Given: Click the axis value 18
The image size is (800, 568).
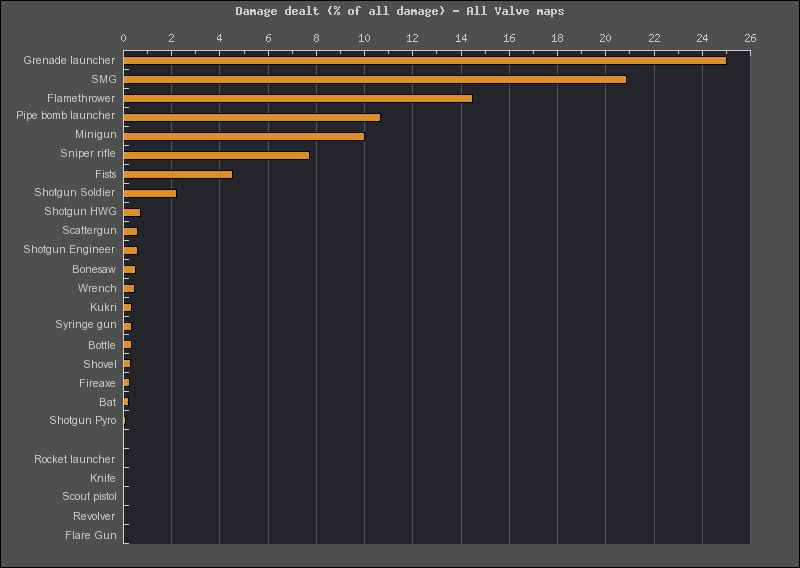Looking at the screenshot, I should pos(557,38).
